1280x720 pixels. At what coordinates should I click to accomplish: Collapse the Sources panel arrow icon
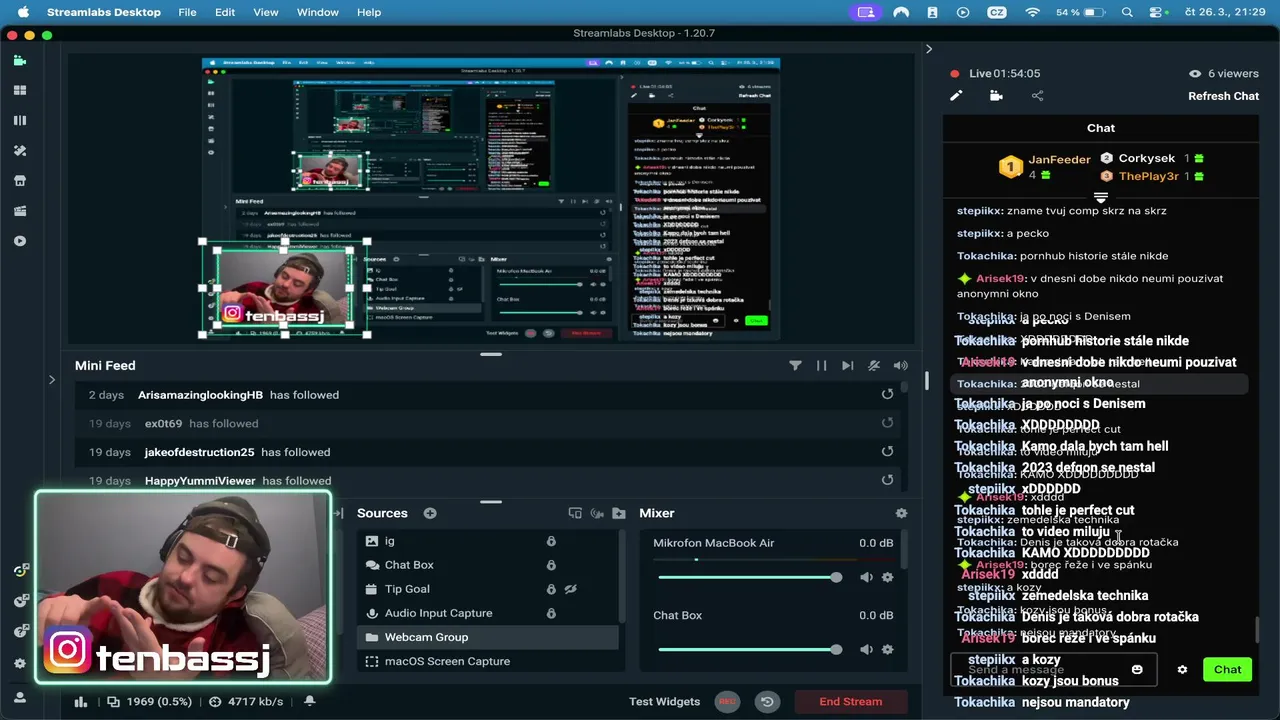(x=338, y=513)
